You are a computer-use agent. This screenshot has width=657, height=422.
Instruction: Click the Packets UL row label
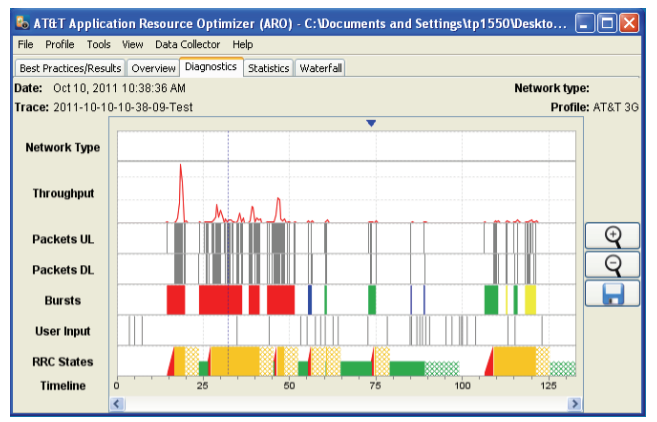(63, 239)
